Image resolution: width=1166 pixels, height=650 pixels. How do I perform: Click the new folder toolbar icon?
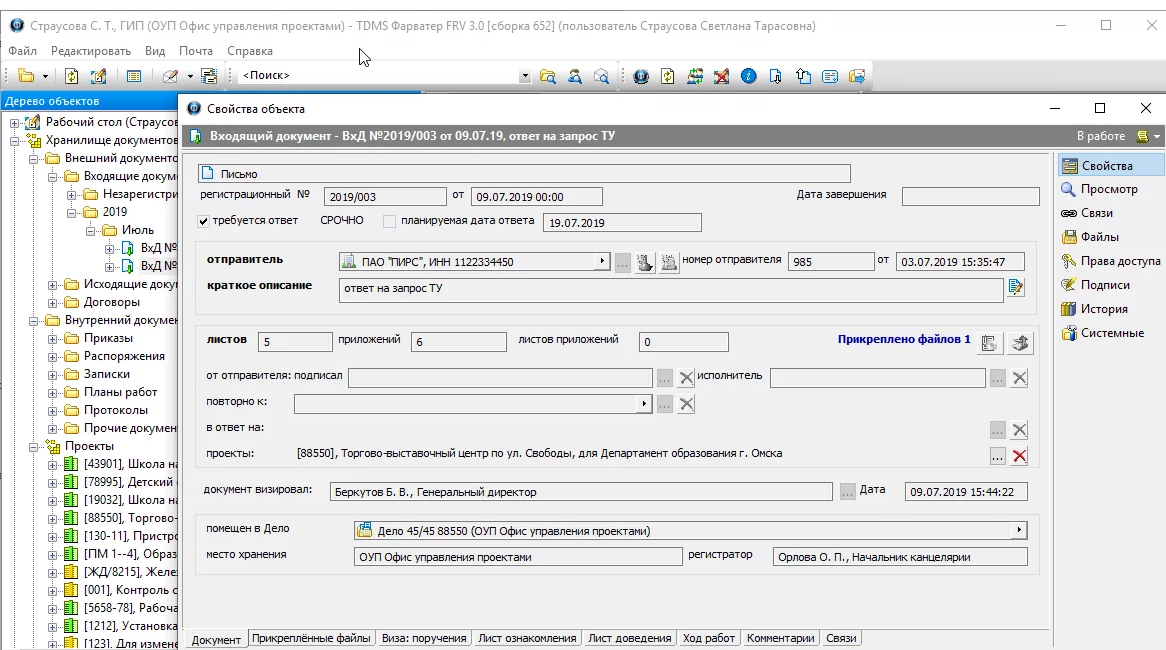pyautogui.click(x=26, y=76)
